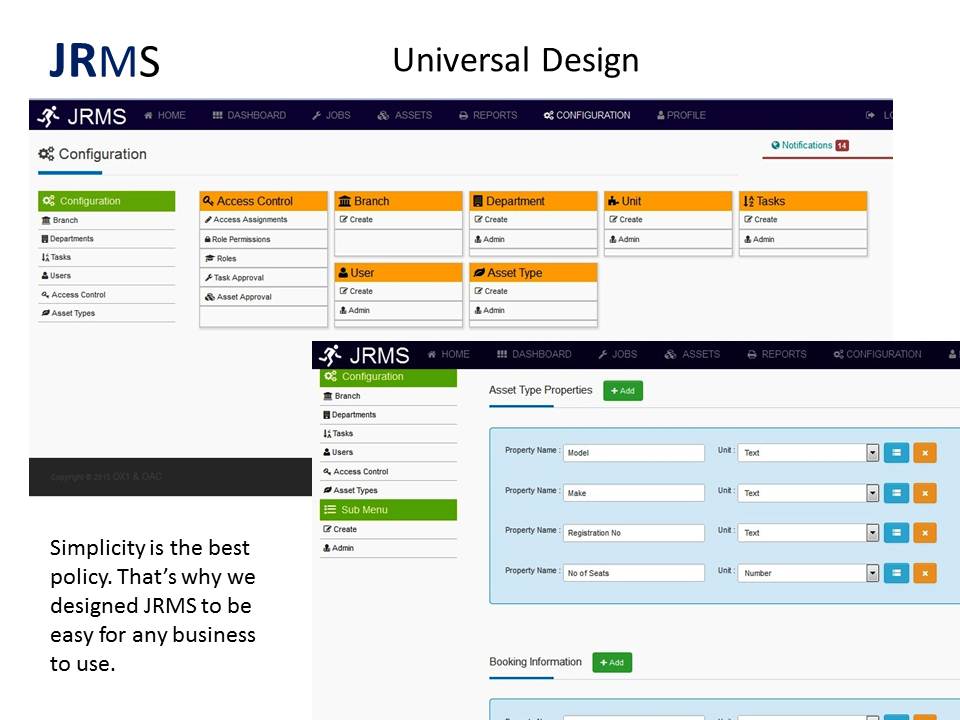Click the logout arrow icon in top navbar
This screenshot has width=960, height=720.
coord(870,115)
